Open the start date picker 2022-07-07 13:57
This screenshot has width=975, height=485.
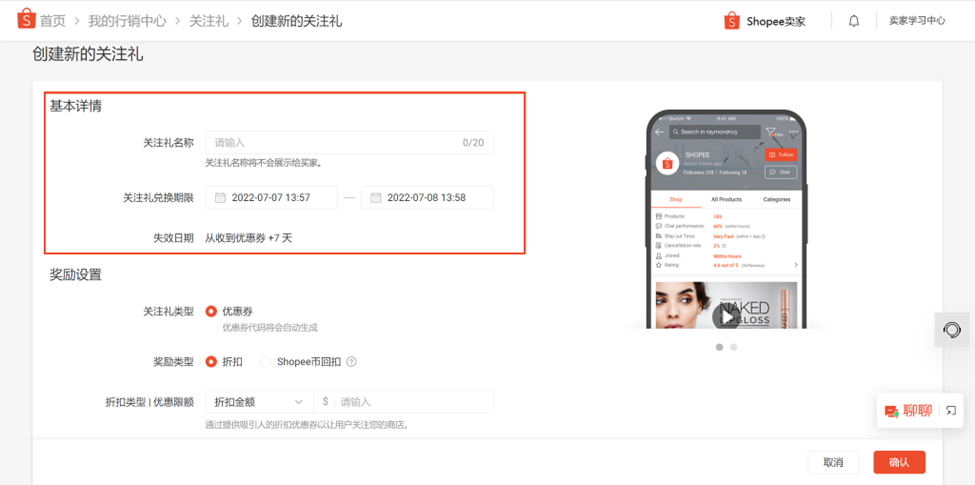271,198
